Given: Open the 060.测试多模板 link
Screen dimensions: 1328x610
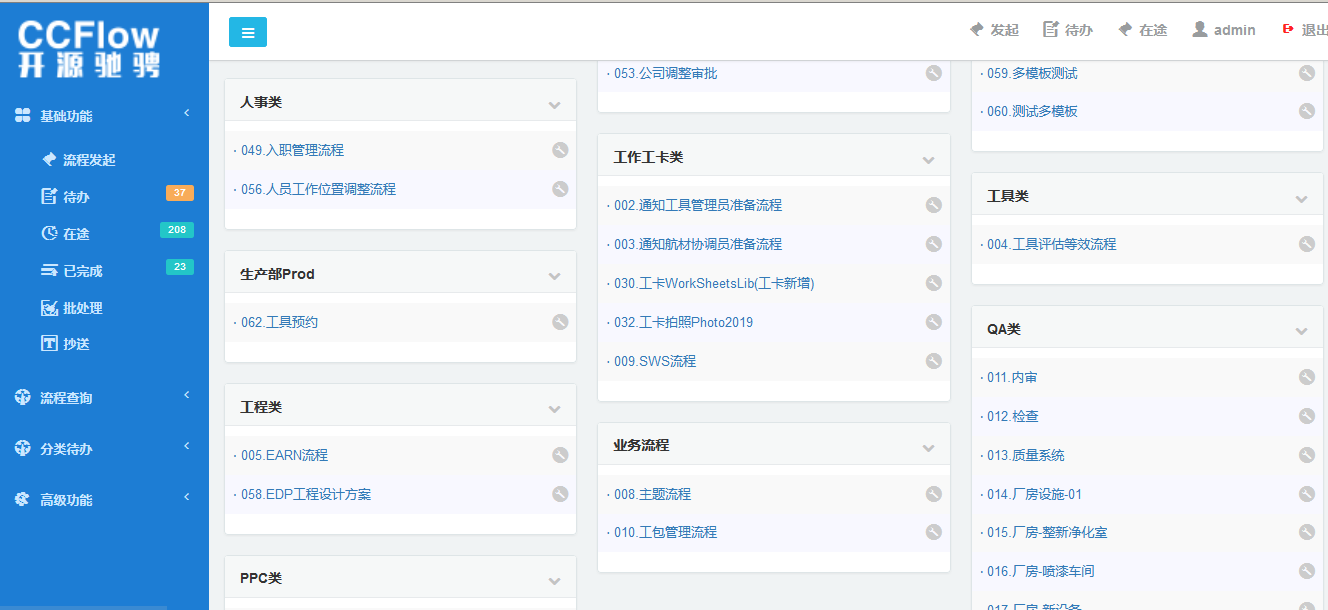Looking at the screenshot, I should [1032, 111].
